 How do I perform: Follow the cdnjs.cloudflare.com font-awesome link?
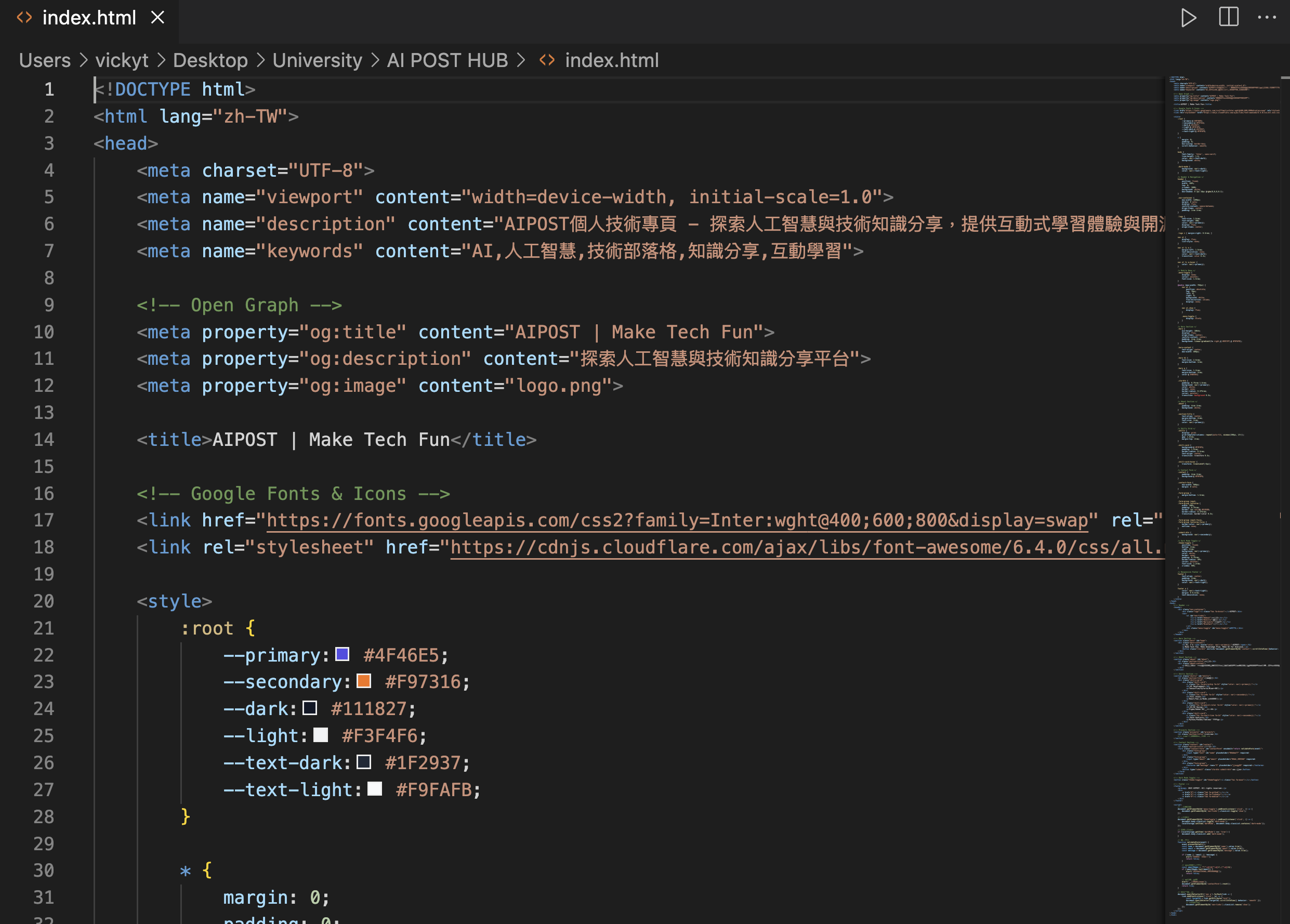808,547
